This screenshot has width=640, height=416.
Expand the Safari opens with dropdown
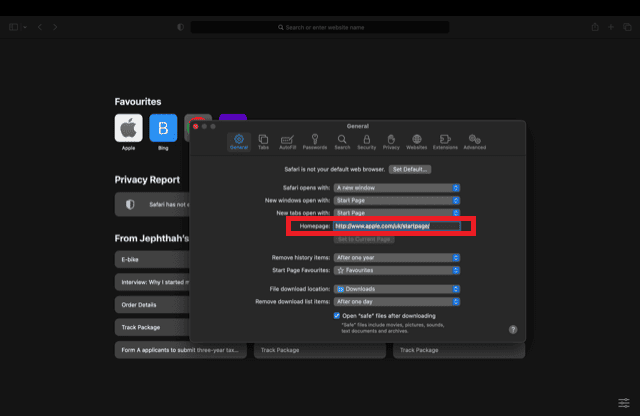coord(397,187)
